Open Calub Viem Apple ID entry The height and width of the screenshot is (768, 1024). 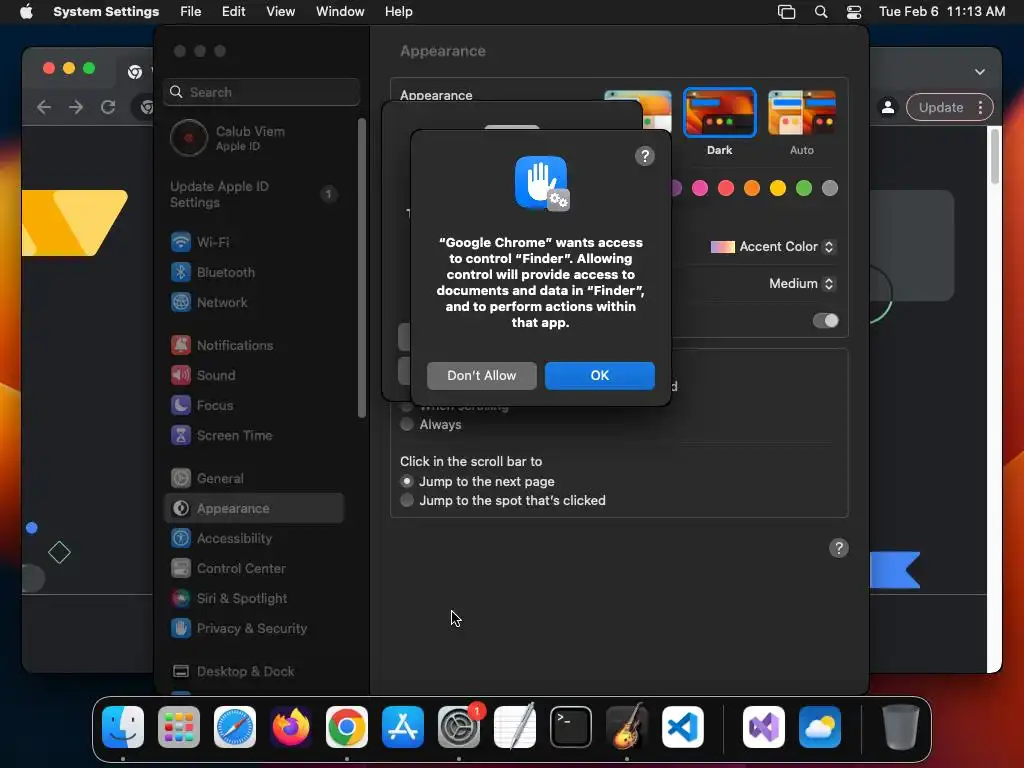click(255, 138)
